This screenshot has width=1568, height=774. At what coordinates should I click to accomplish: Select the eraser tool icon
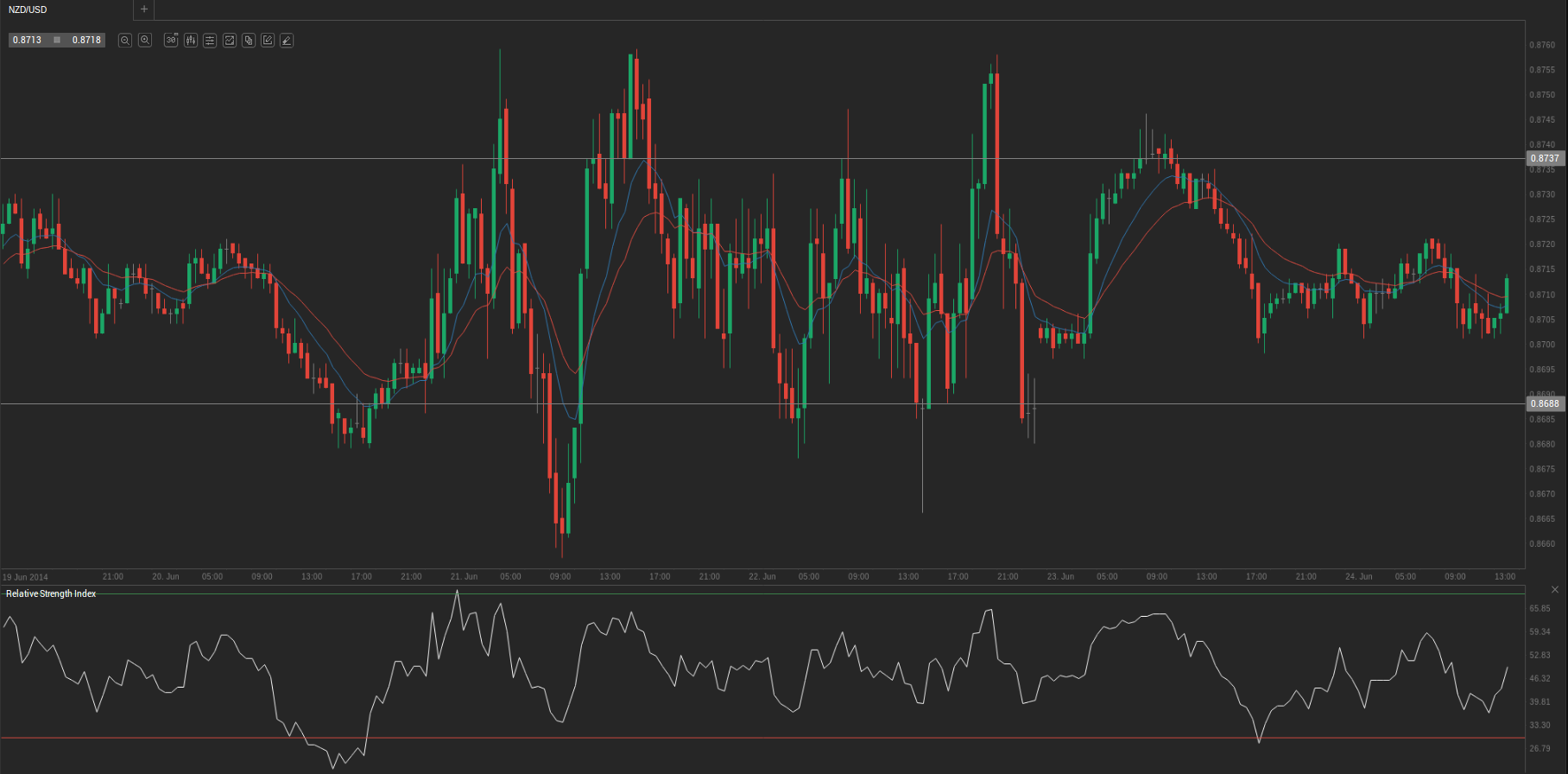pyautogui.click(x=287, y=41)
